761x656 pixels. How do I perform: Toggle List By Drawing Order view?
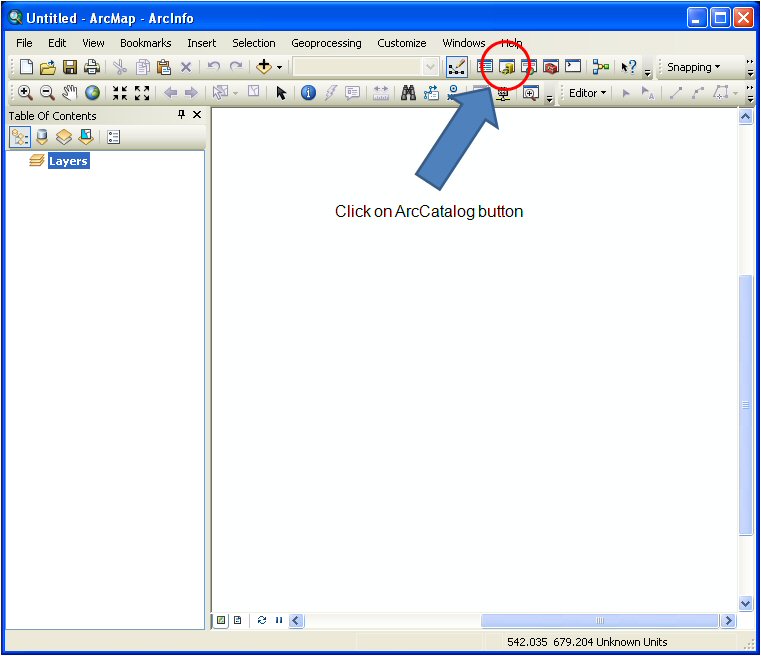coord(20,137)
